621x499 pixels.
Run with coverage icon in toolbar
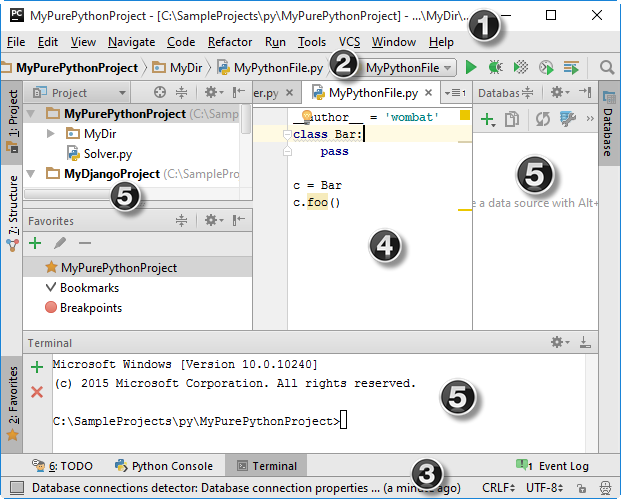521,67
